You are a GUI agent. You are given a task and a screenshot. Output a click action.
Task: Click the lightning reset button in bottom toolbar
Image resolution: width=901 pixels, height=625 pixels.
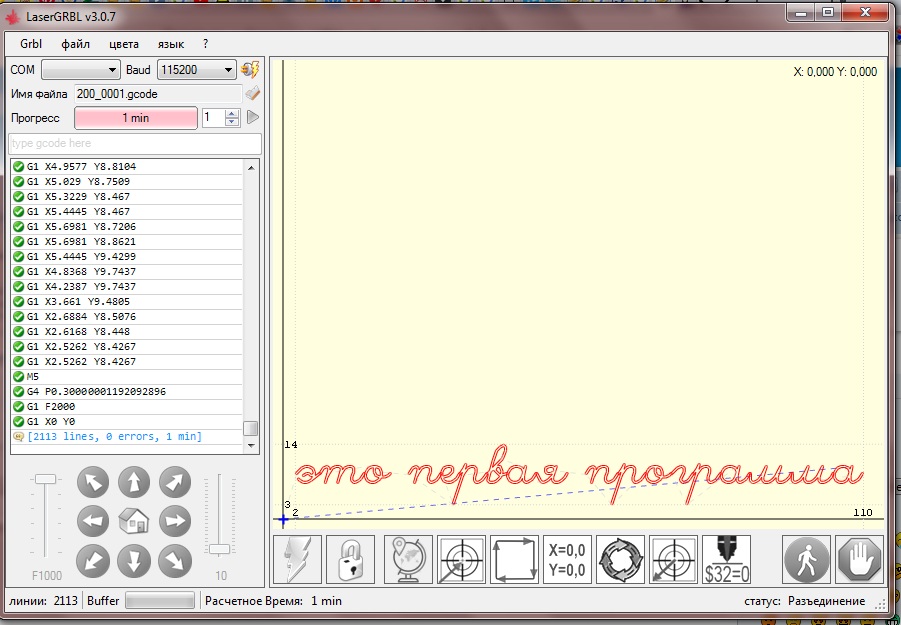(297, 560)
